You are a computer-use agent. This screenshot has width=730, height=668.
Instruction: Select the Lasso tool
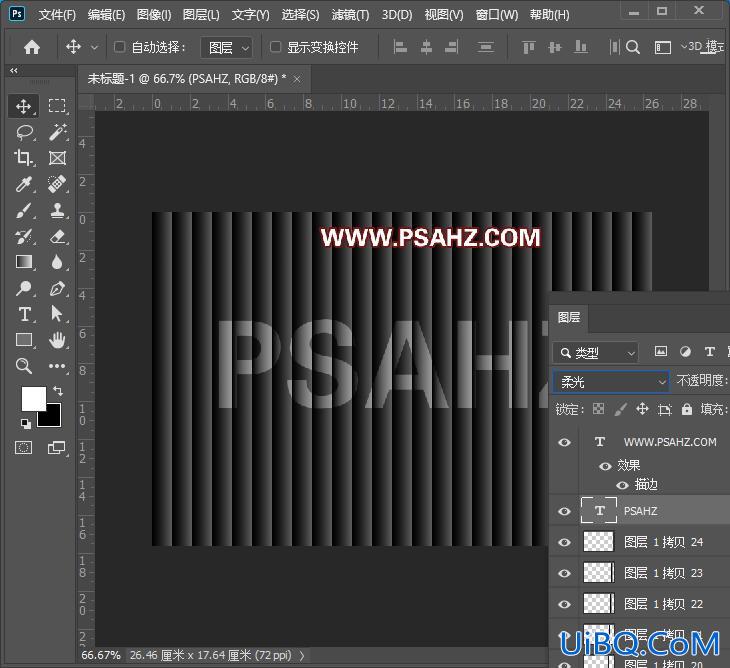coord(23,132)
